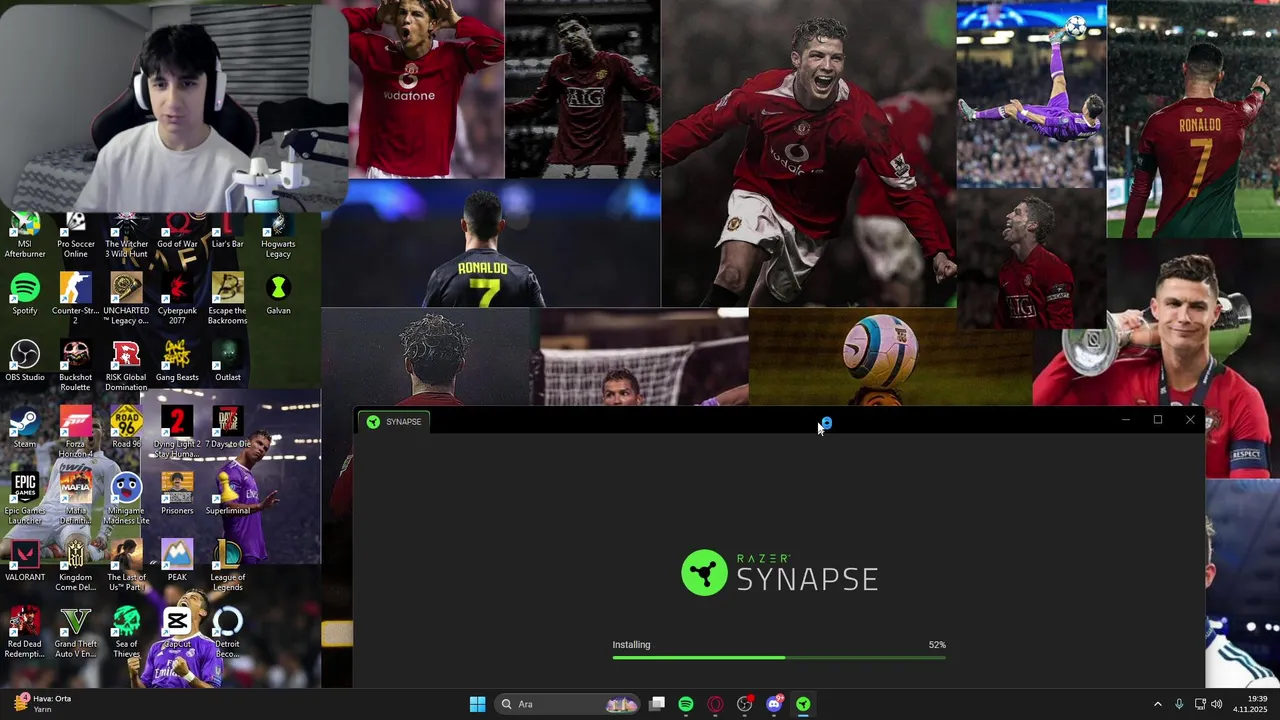
Task: Select the Kingdom Come Deliverance icon
Action: 75,566
